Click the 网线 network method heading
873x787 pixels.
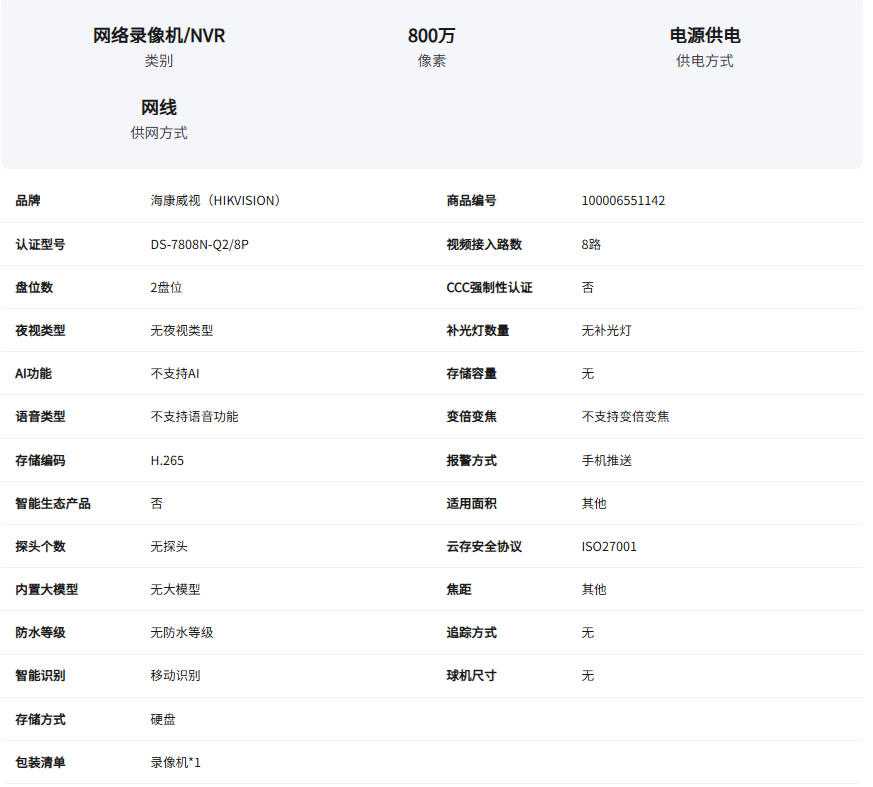(159, 107)
